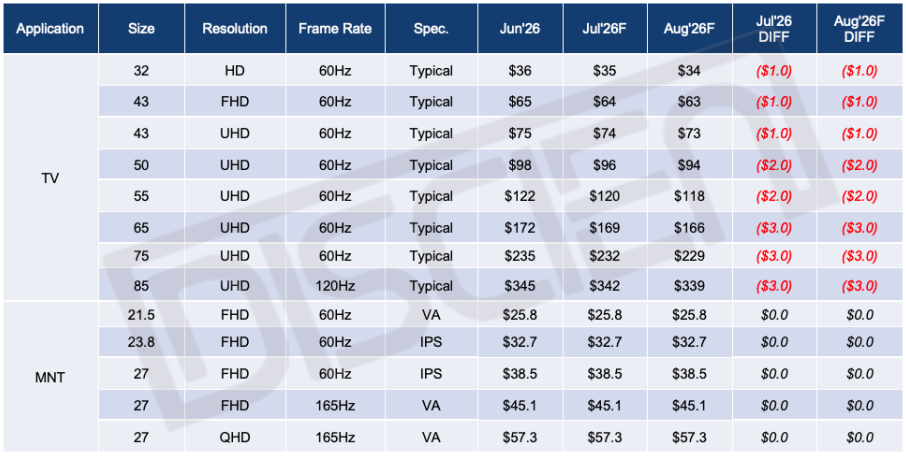The image size is (906, 458).
Task: Click the Spec. column header
Action: click(x=431, y=29)
